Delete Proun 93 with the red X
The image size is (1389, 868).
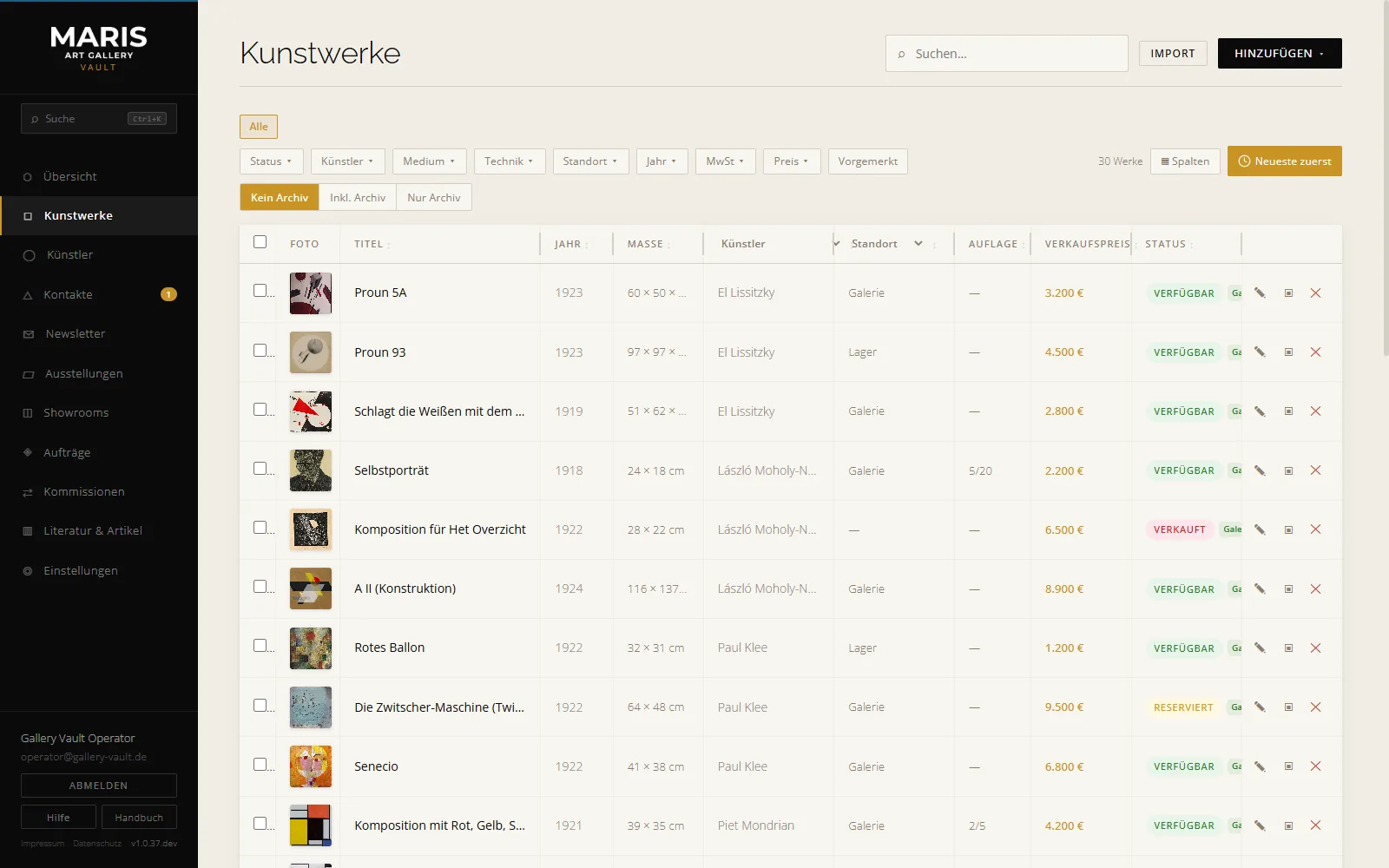[x=1315, y=352]
